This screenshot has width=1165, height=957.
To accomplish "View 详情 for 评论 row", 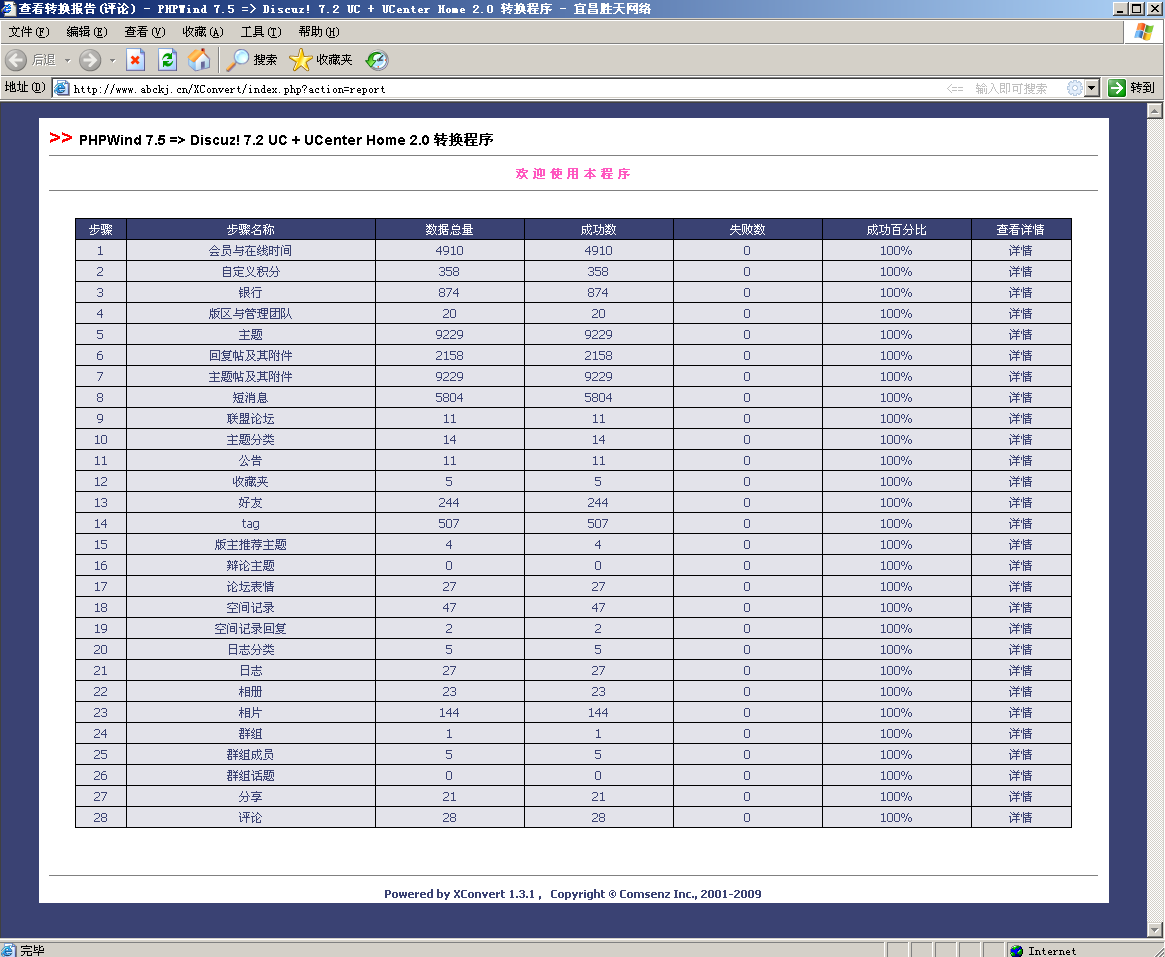I will point(1021,817).
